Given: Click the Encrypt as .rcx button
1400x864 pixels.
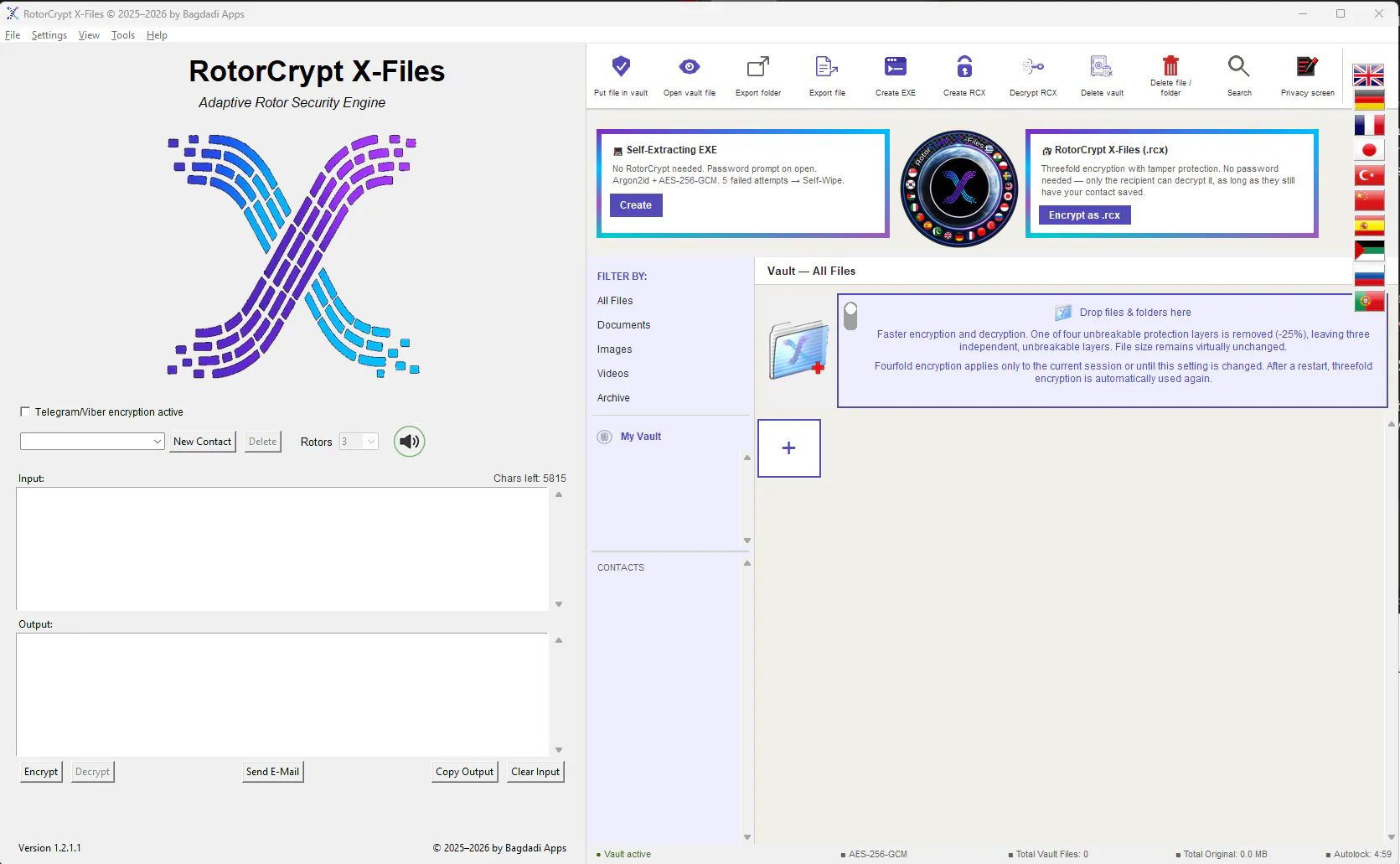Looking at the screenshot, I should (1084, 215).
